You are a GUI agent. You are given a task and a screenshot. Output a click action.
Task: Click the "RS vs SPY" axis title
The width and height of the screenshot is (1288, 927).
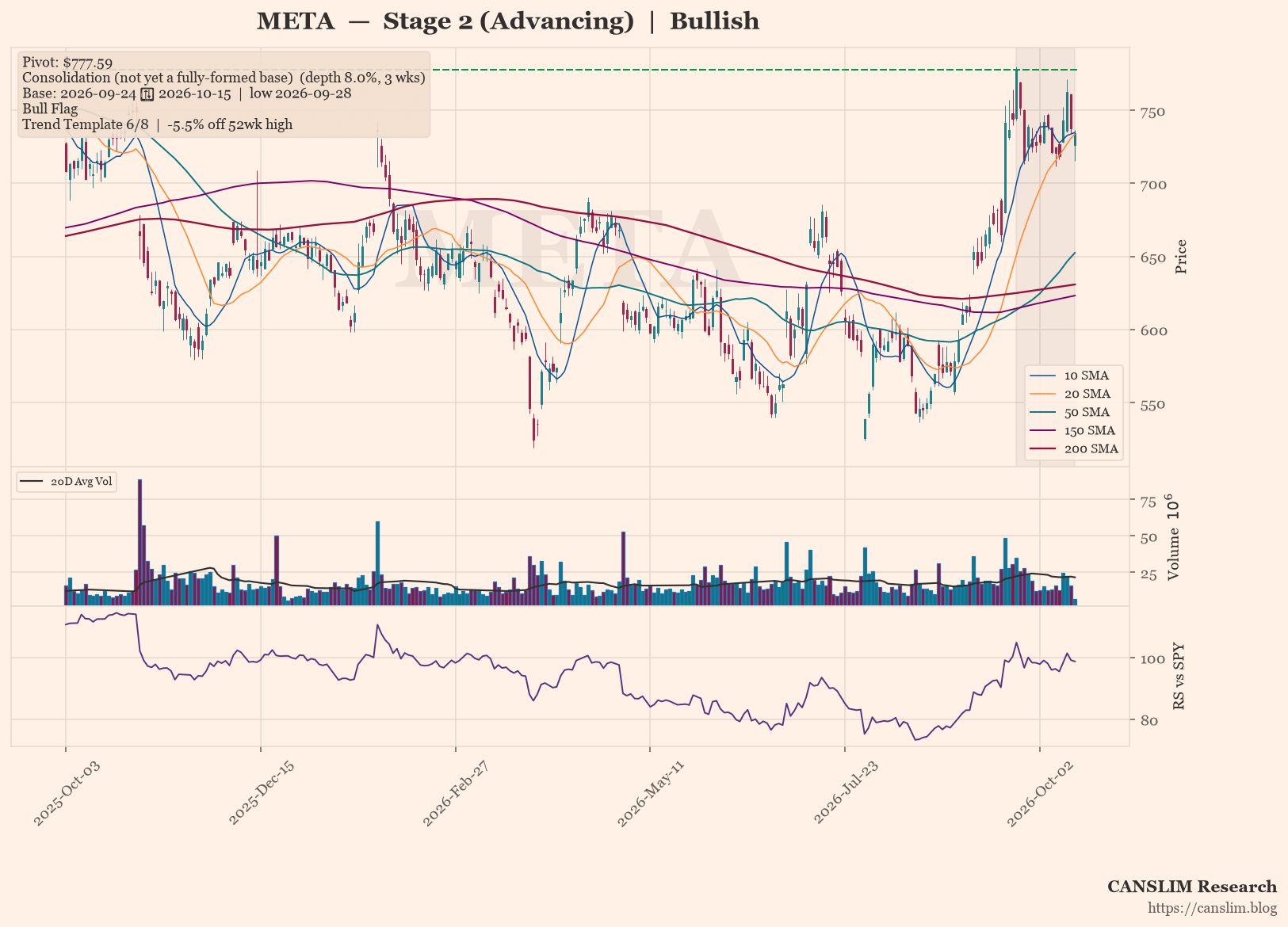tap(1179, 676)
